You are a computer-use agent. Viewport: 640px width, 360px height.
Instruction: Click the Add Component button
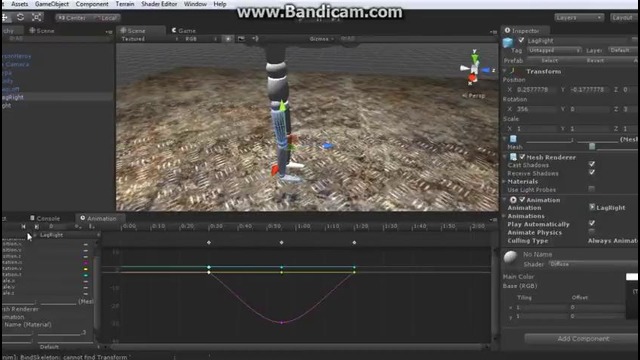[x=583, y=339]
